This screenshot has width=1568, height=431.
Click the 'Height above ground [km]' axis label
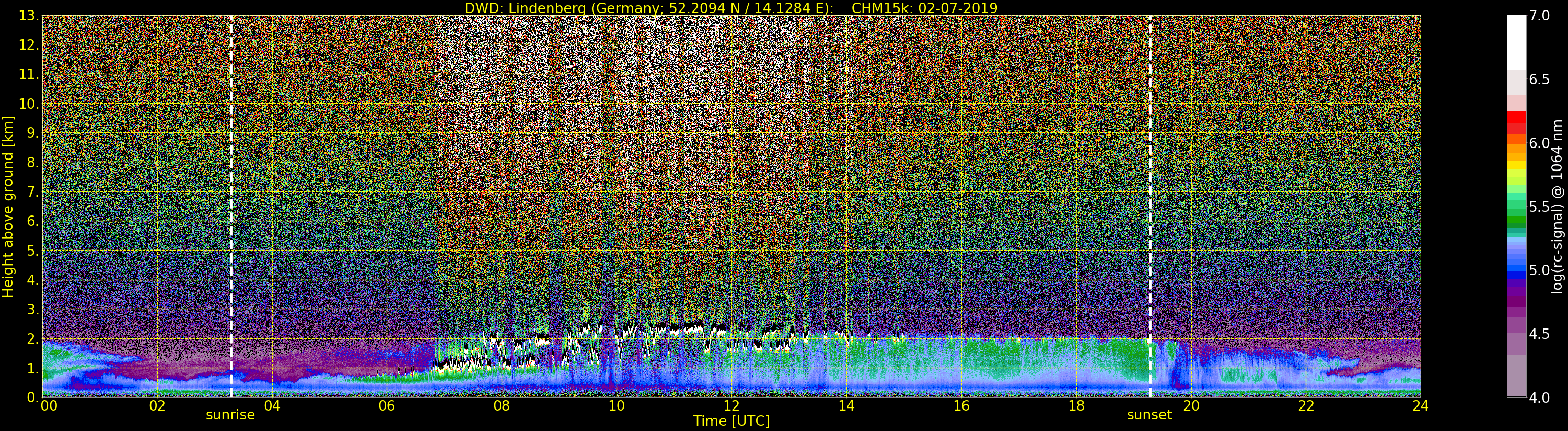click(8, 206)
